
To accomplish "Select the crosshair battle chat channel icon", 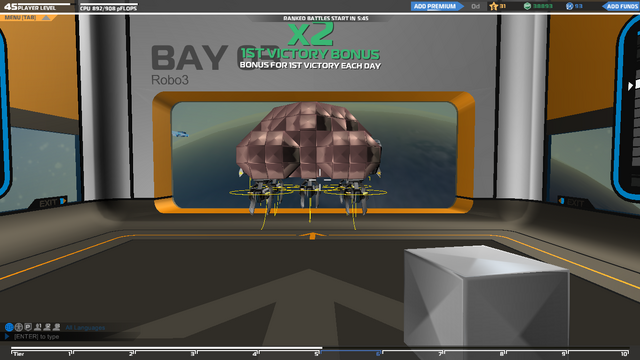I will [x=19, y=327].
